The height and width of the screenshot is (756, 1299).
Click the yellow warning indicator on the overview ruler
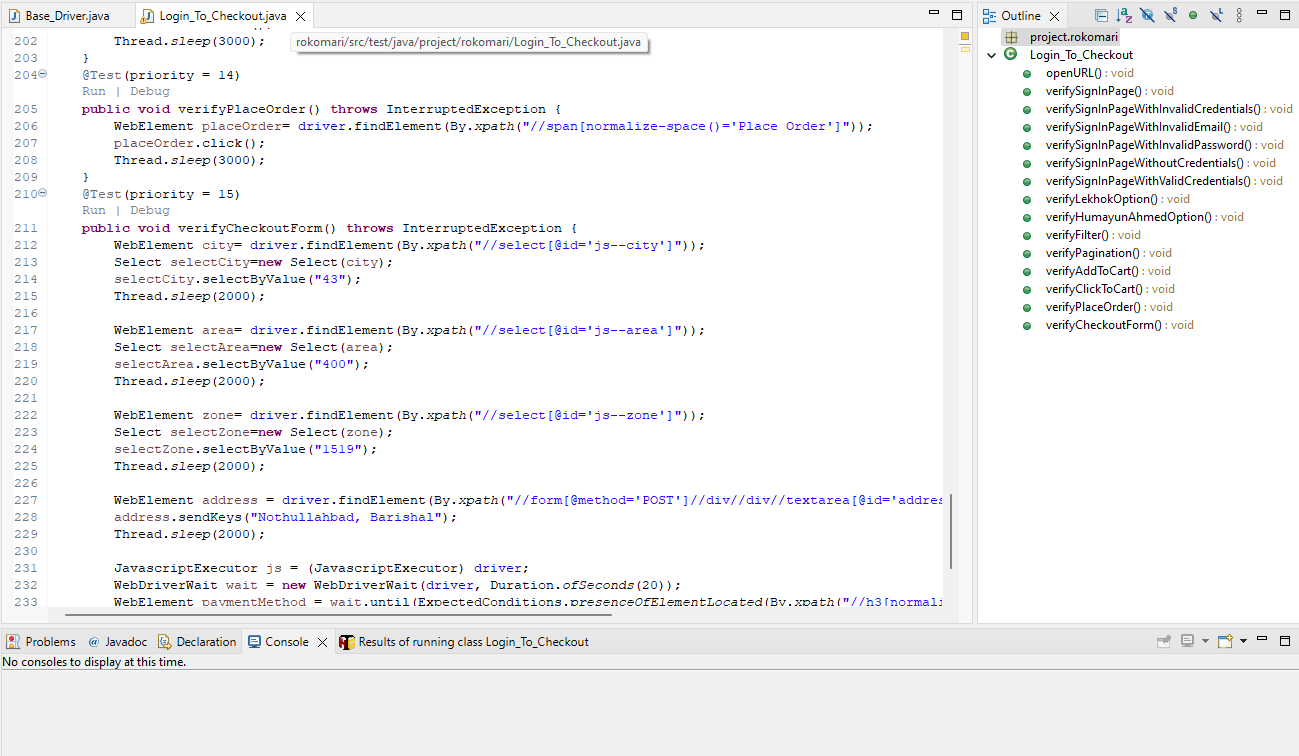(x=965, y=37)
